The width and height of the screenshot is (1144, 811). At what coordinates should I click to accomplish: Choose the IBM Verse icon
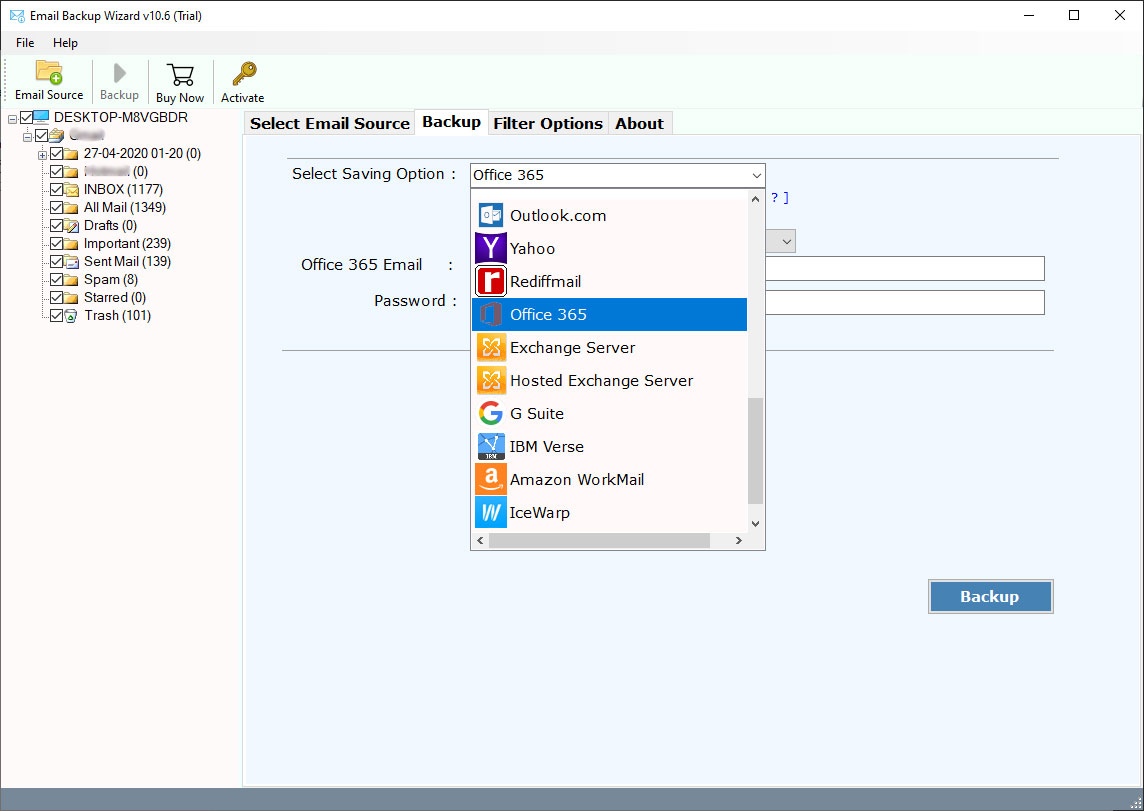[490, 446]
